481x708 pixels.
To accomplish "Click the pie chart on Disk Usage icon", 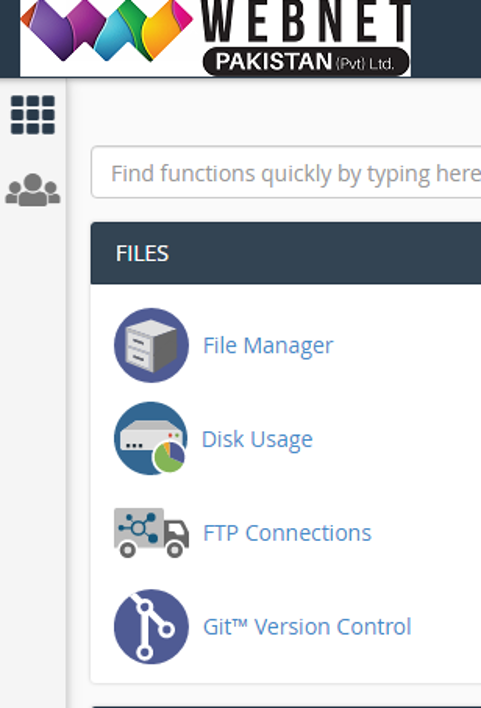I will tap(169, 457).
